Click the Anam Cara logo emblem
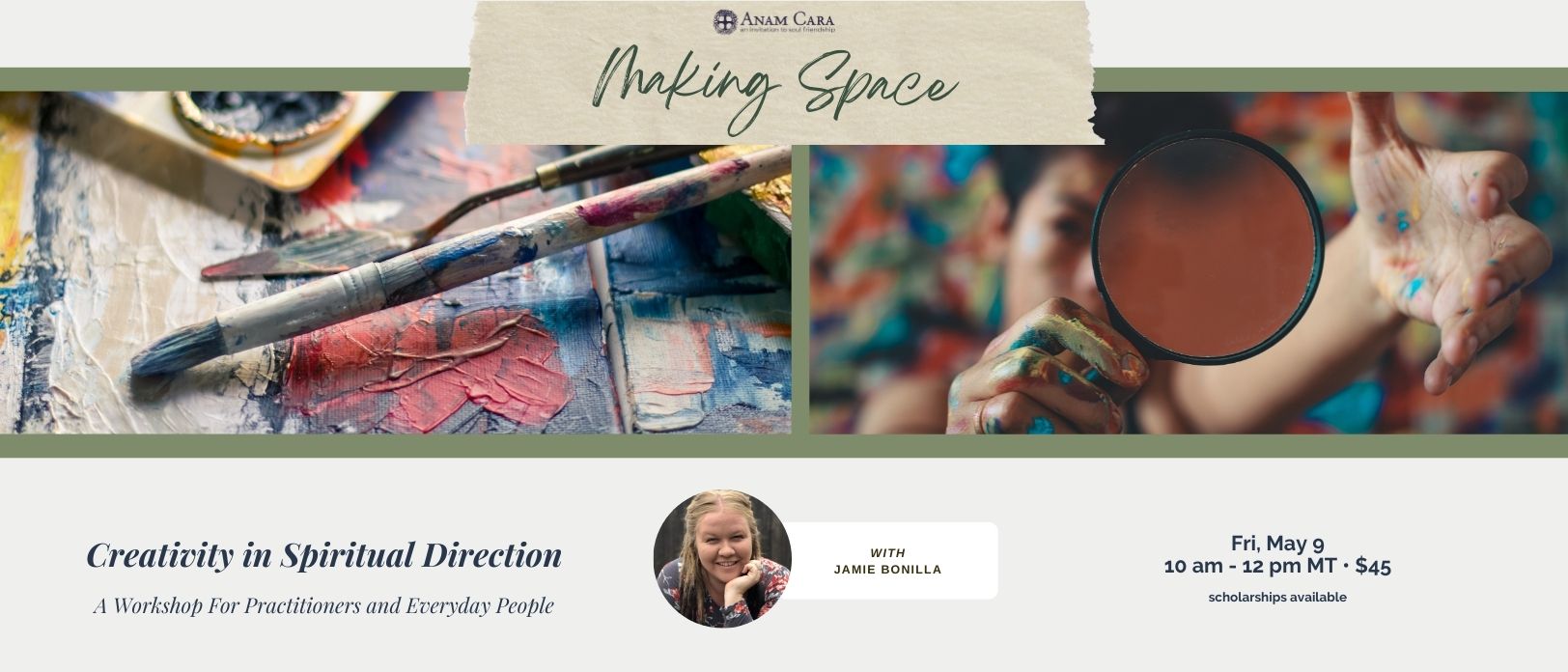The height and width of the screenshot is (672, 1568). [725, 20]
